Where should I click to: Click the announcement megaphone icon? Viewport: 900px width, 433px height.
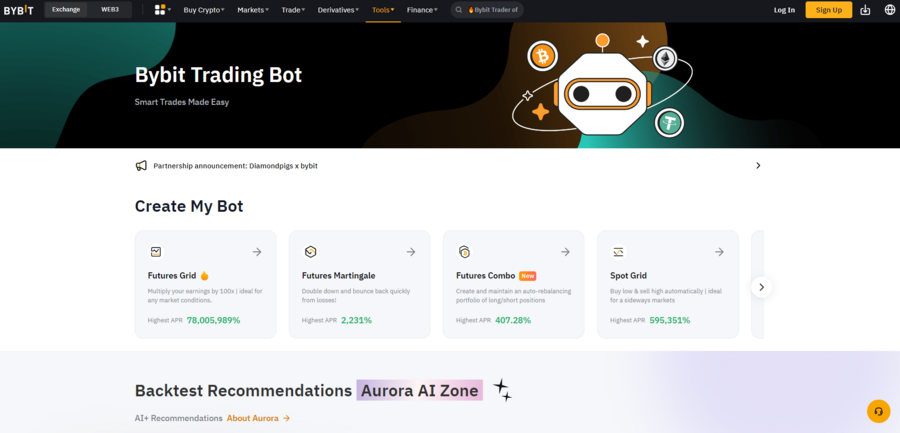141,166
